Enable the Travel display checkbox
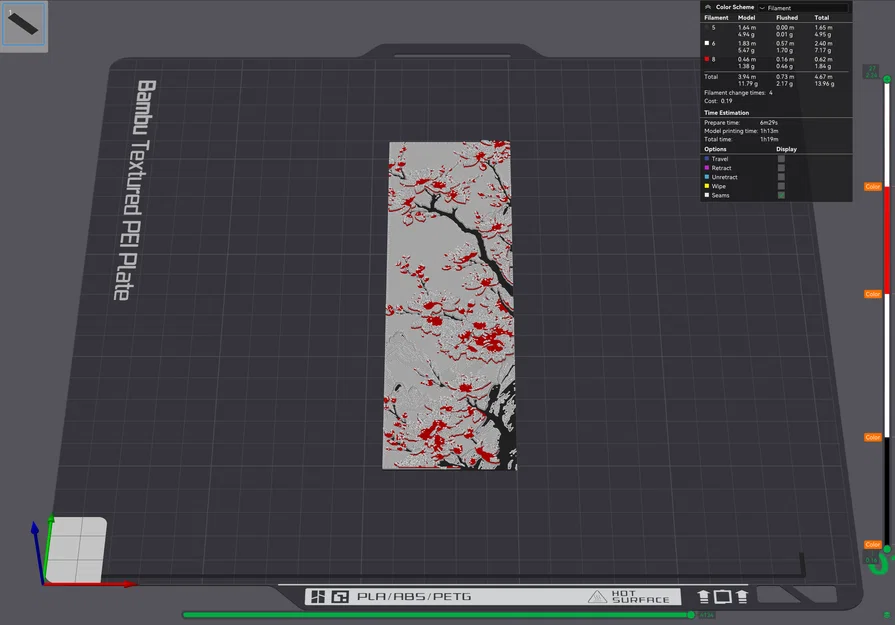This screenshot has width=895, height=625. tap(781, 159)
